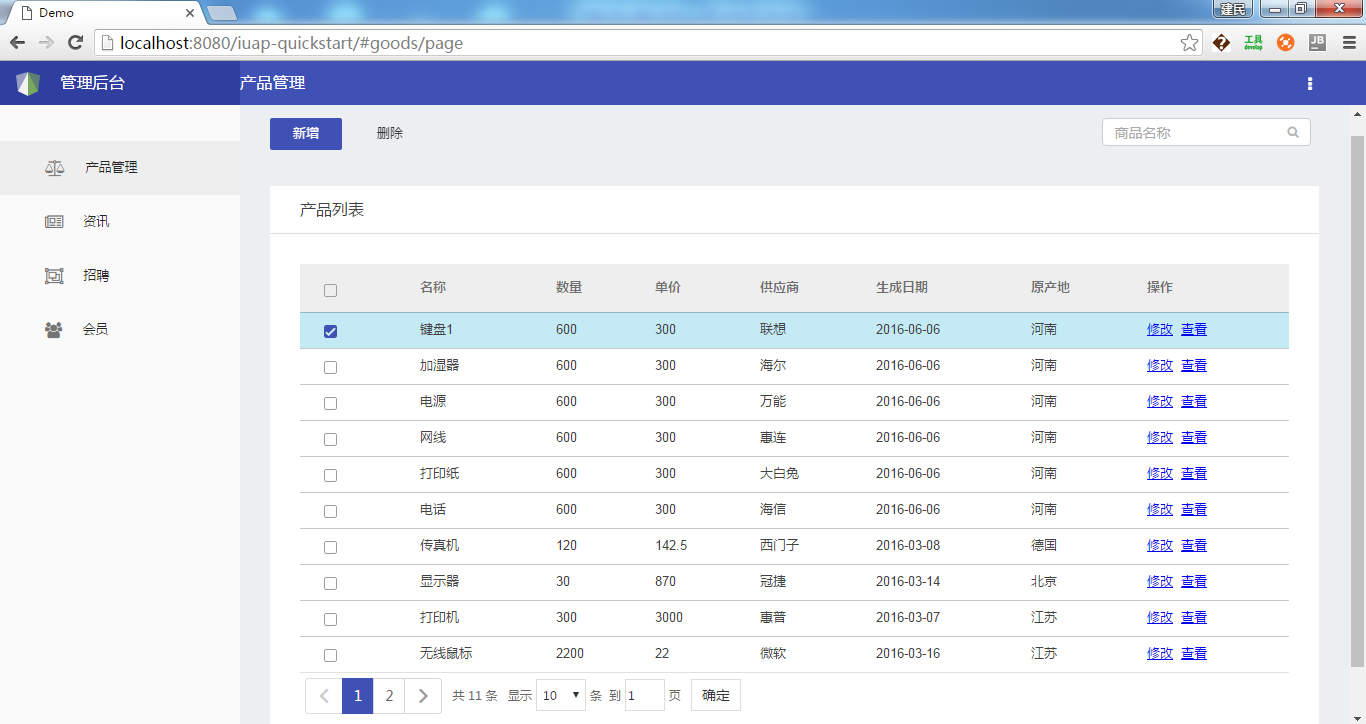The width and height of the screenshot is (1366, 724).
Task: Open the page size dropdown showing 10
Action: click(560, 695)
